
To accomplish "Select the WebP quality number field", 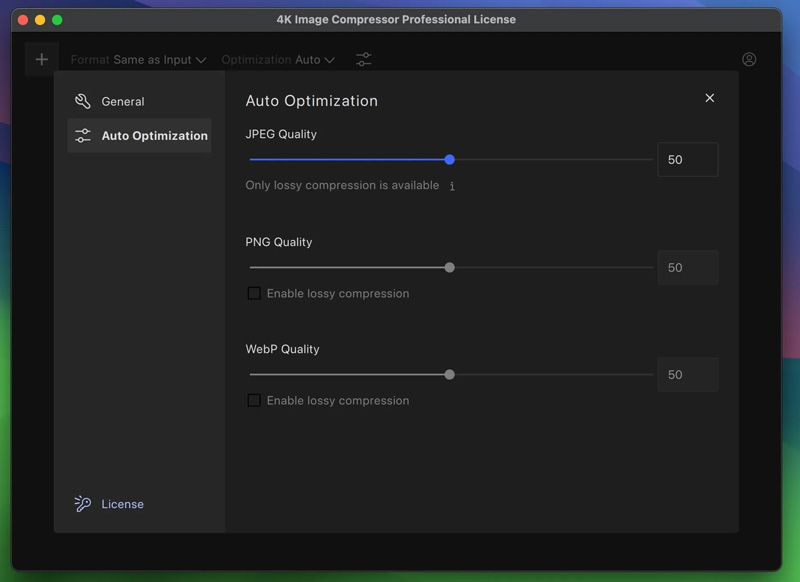I will pos(687,374).
